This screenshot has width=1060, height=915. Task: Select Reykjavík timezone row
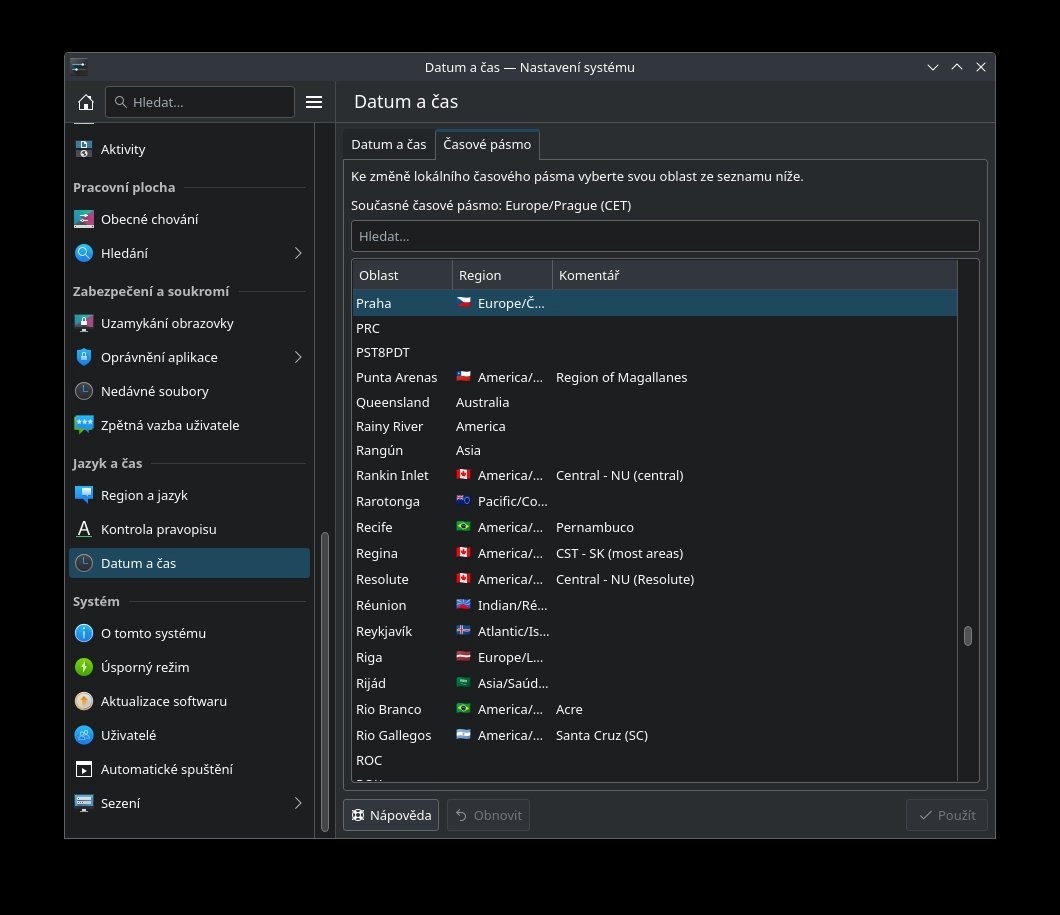tap(384, 631)
